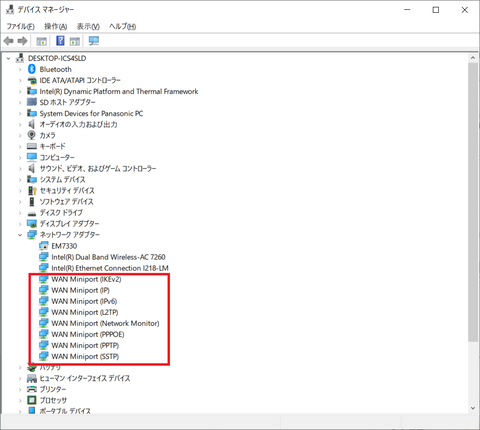Minimize the デバイス マネージャー window

[407, 10]
